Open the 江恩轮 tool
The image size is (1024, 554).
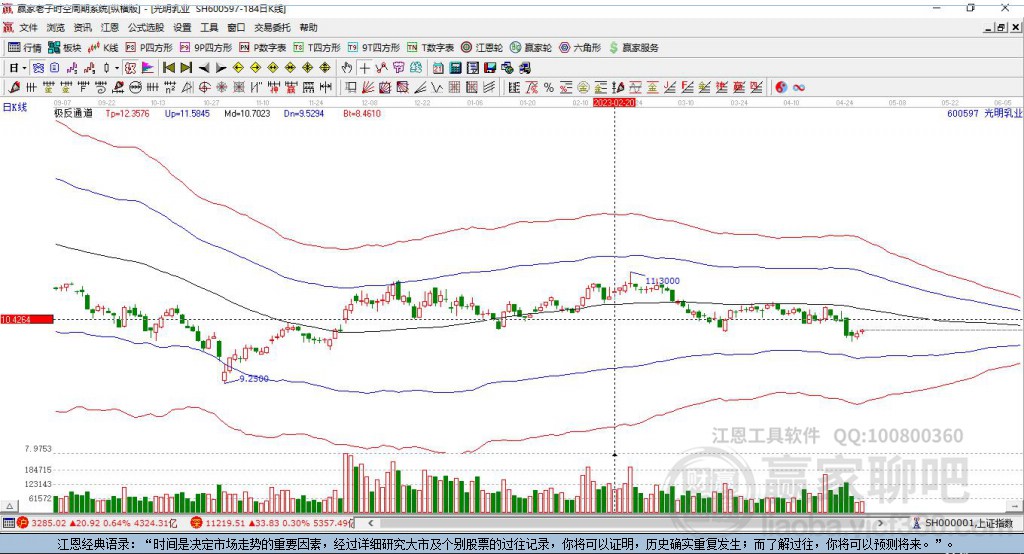(482, 48)
